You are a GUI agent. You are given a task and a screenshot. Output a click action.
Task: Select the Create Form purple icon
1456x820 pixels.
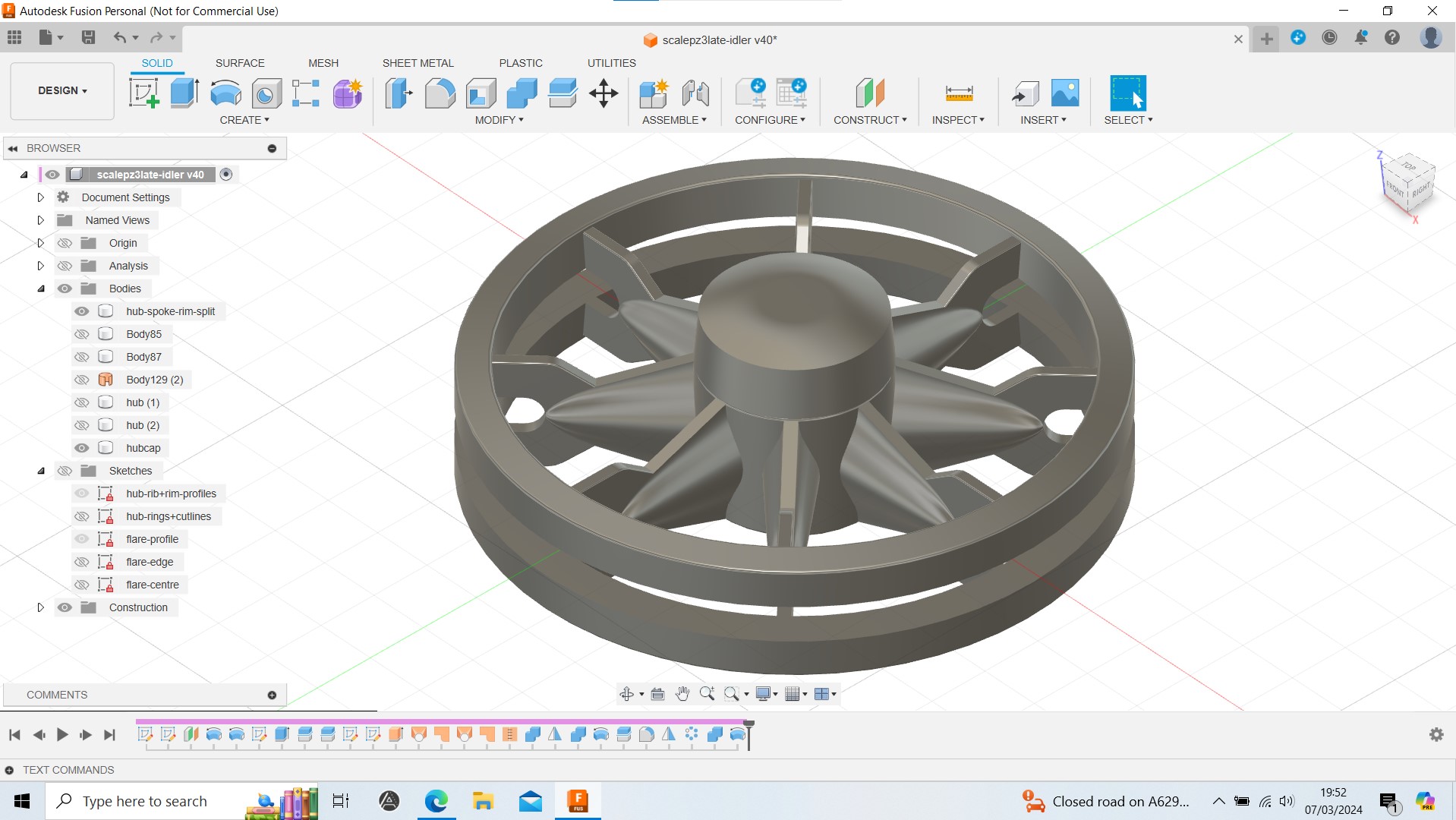[x=348, y=93]
